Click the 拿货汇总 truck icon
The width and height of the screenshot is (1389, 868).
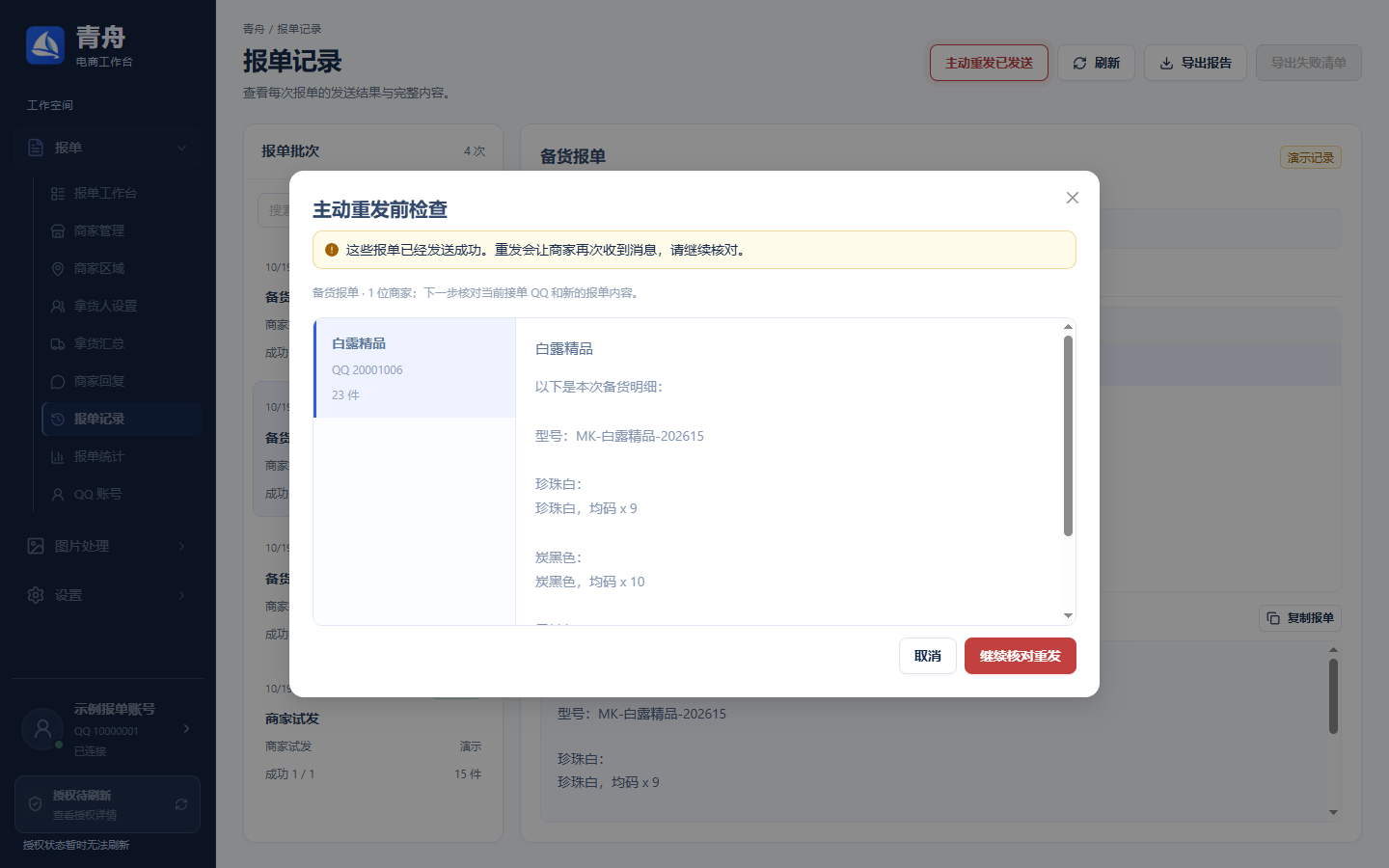(x=58, y=343)
